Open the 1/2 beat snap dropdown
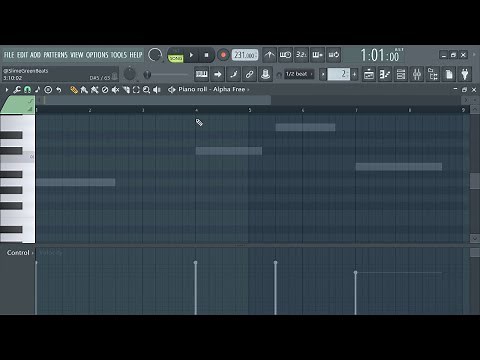The width and height of the screenshot is (480, 360). [299, 74]
